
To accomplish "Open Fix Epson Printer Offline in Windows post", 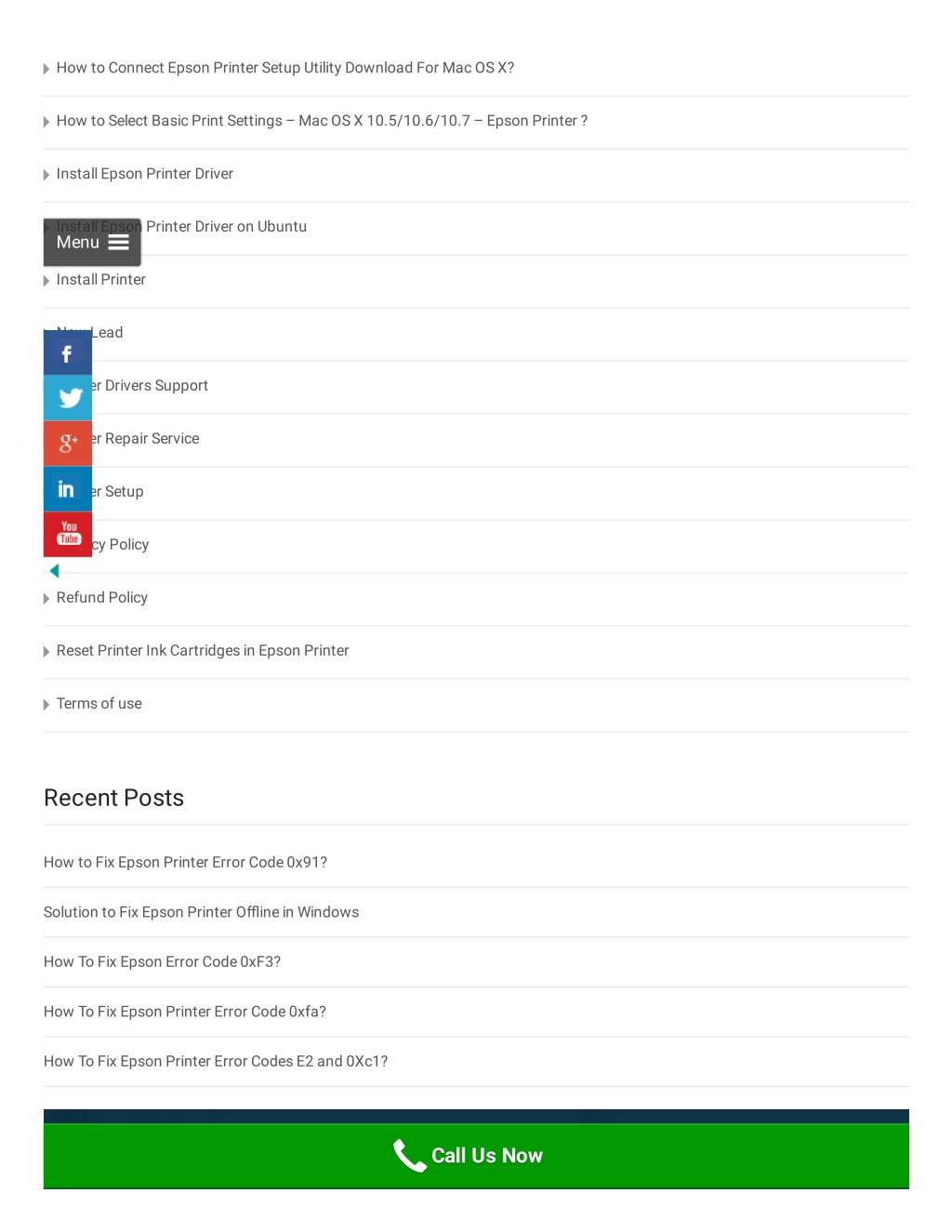I will pyautogui.click(x=201, y=912).
